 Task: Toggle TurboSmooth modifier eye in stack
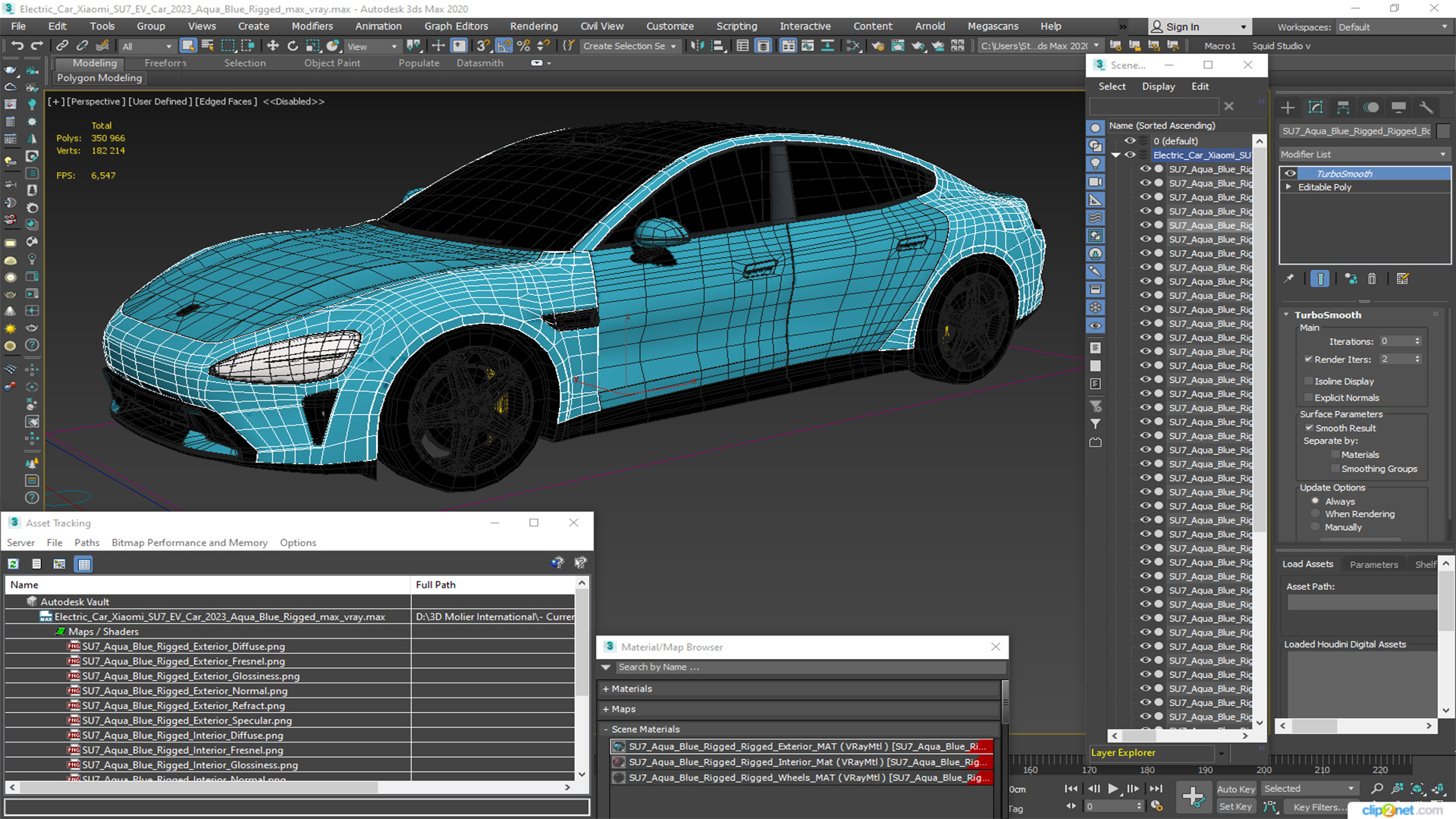pyautogui.click(x=1290, y=174)
